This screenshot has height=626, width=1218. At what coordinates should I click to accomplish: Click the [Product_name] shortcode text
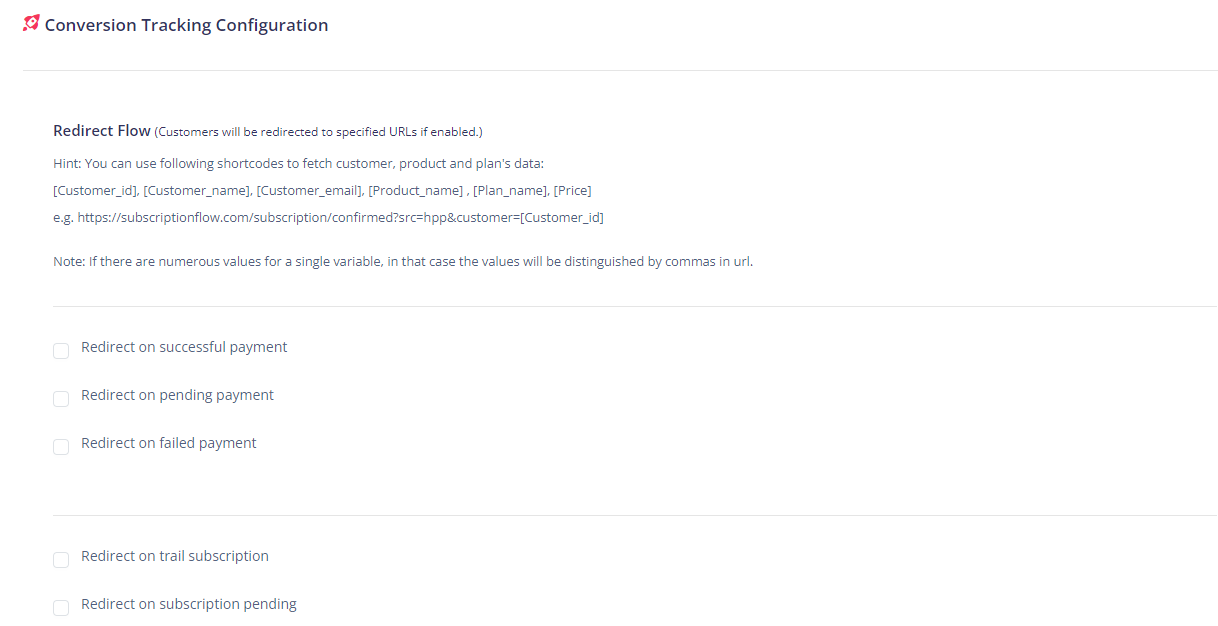pos(415,190)
